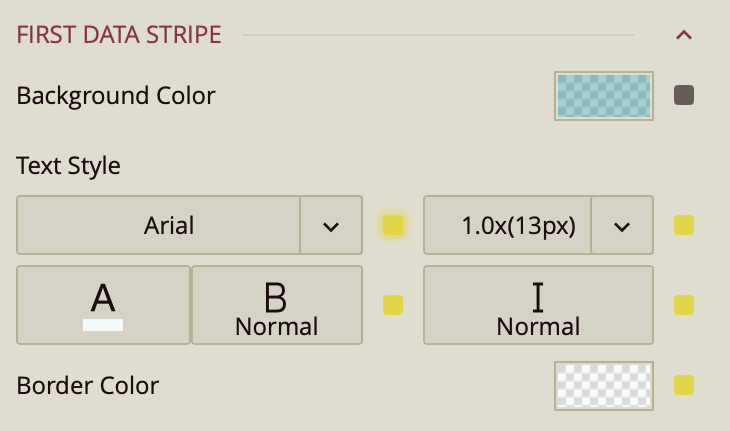Click the yellow indicator beside bold button
The image size is (730, 431).
coord(393,305)
